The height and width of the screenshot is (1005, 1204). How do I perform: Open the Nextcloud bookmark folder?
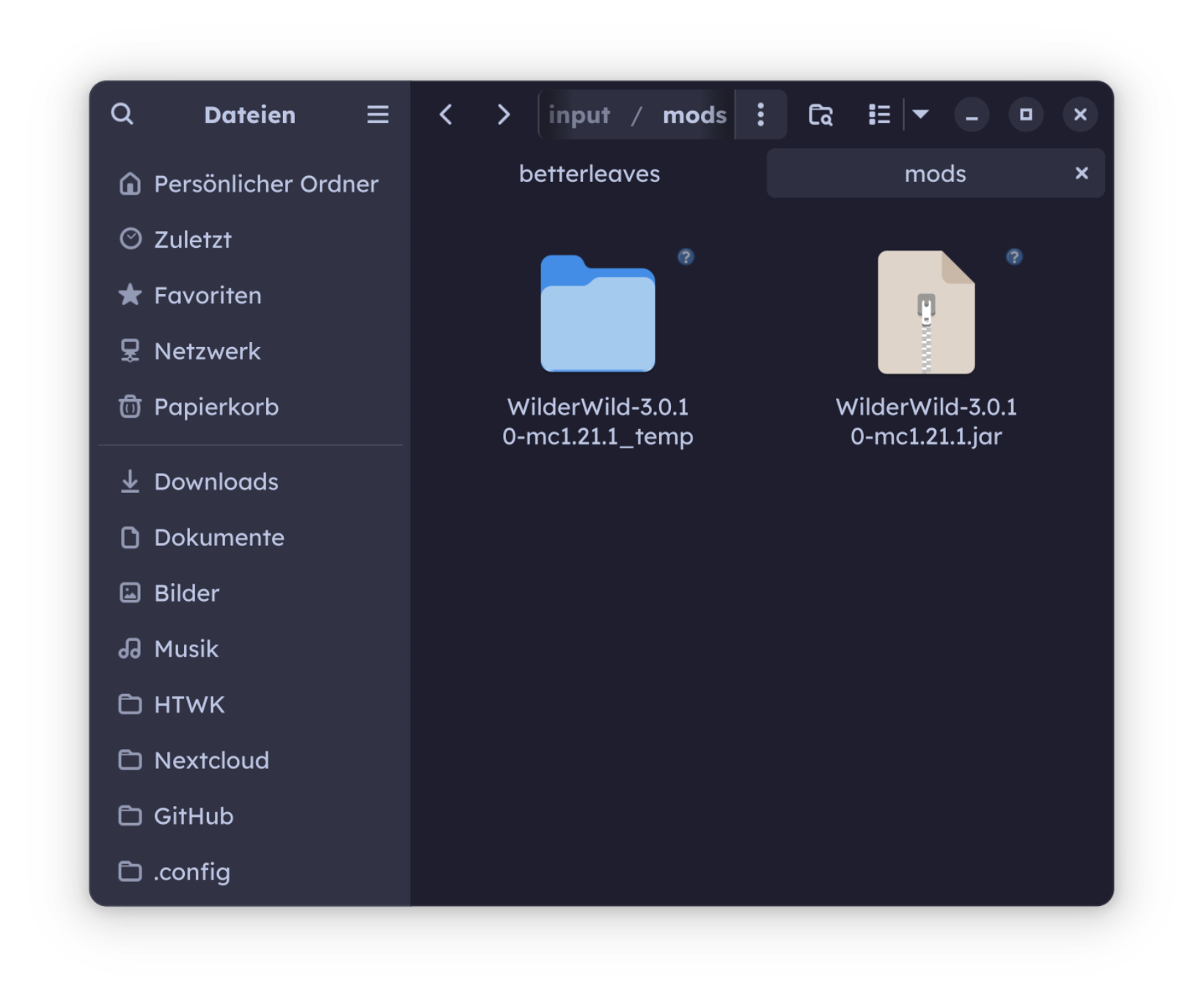(211, 761)
